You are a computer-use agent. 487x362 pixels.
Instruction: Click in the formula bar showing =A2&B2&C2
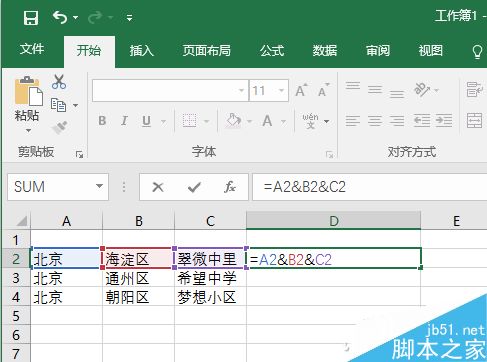370,187
